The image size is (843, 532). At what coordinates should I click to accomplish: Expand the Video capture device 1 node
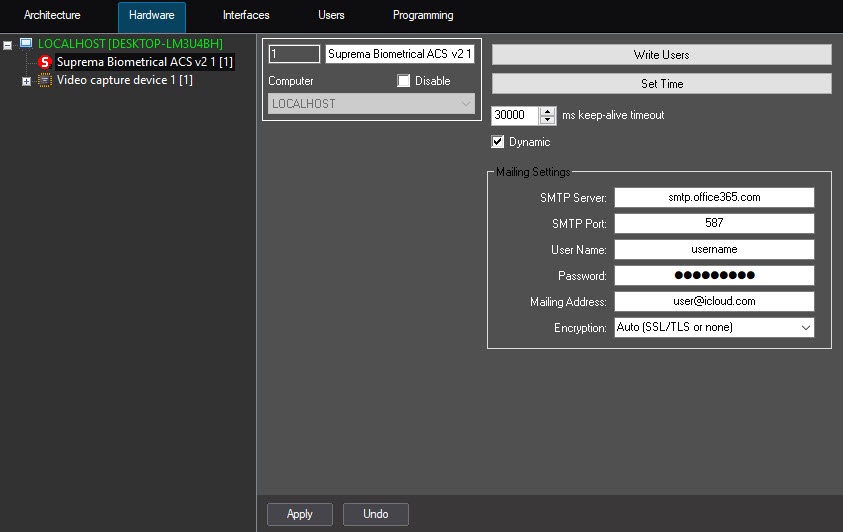[x=27, y=81]
